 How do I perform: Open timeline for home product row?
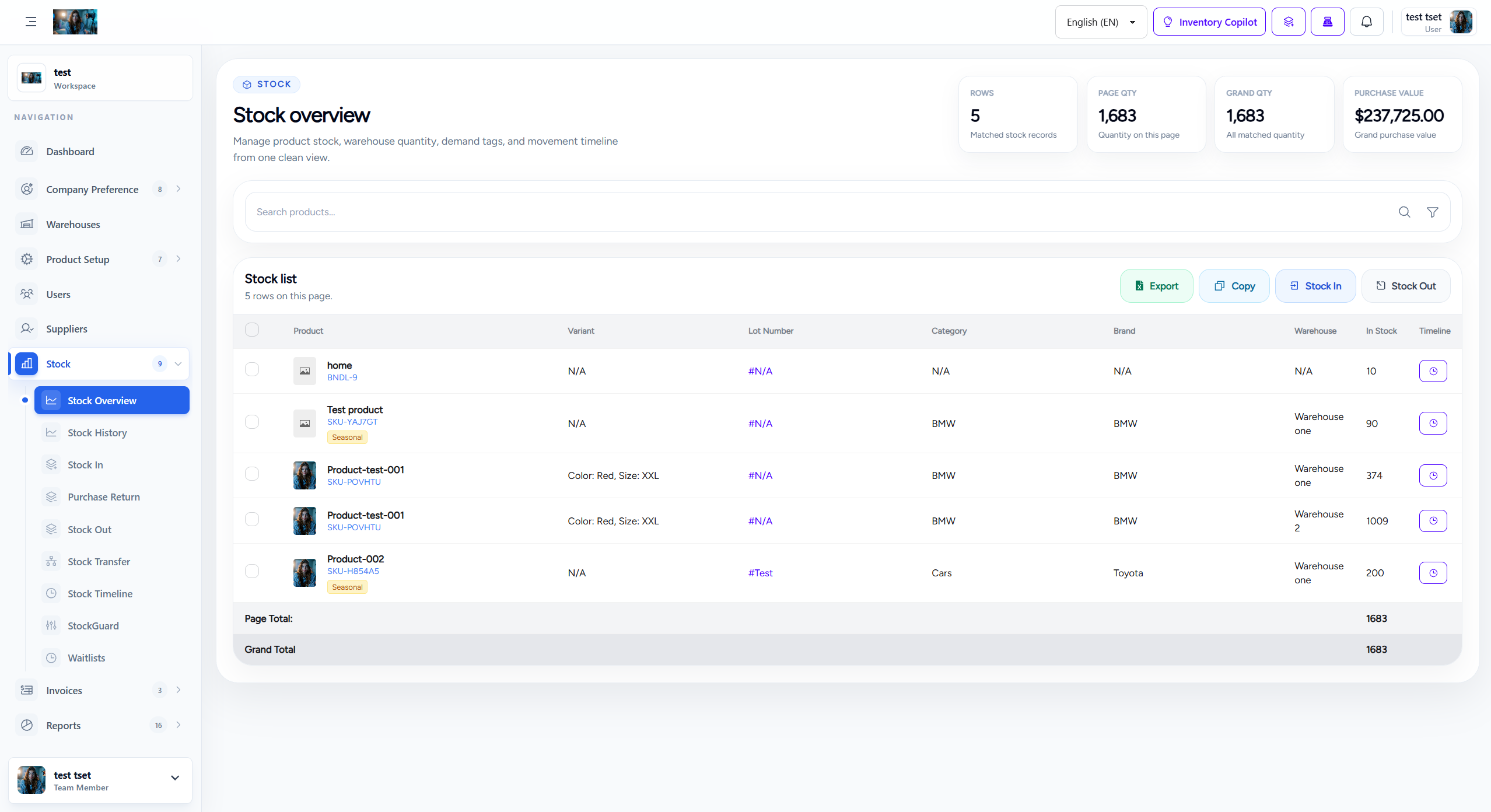1433,371
